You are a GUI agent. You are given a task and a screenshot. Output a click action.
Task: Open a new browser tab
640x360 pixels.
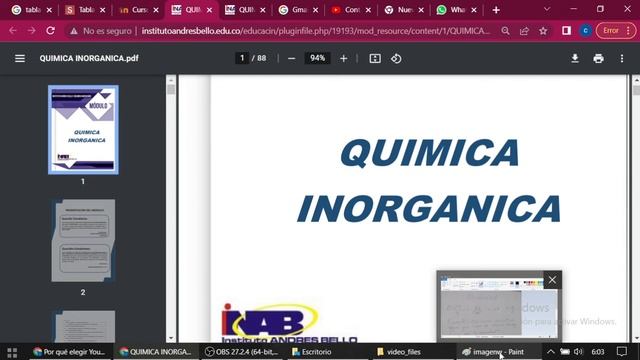496,10
